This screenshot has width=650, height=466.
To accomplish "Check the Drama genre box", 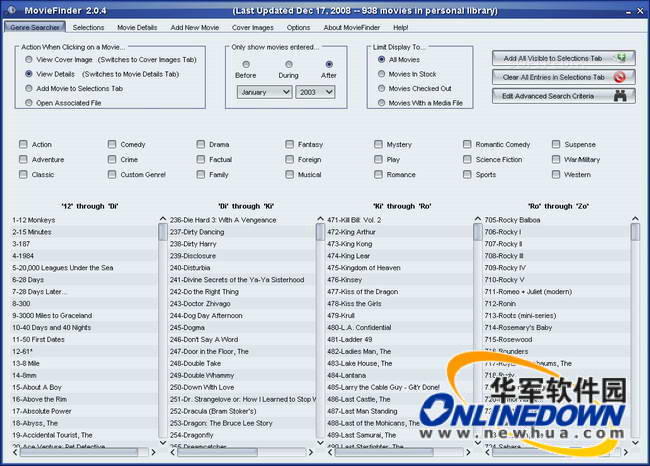I will pos(201,144).
